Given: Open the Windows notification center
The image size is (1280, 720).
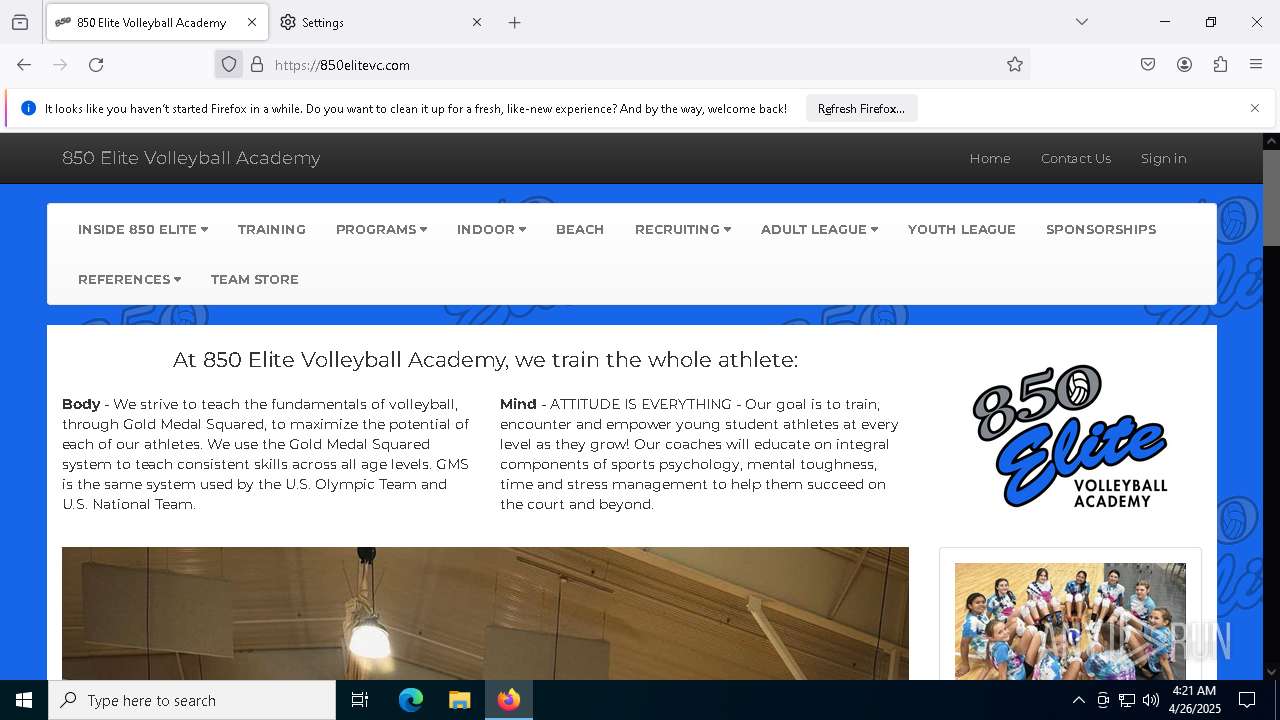Looking at the screenshot, I should pos(1247,700).
